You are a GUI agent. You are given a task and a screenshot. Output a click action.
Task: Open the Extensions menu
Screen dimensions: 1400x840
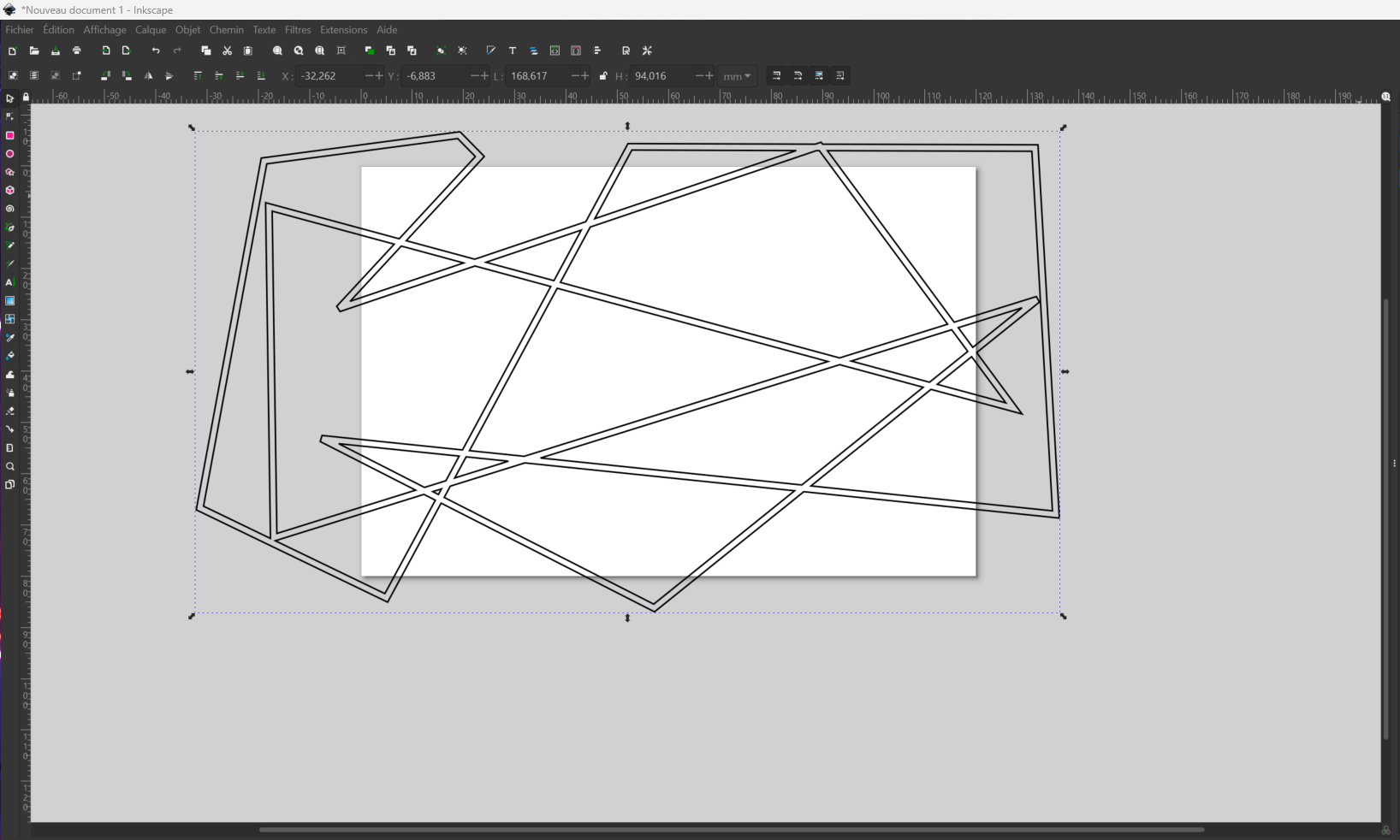pyautogui.click(x=343, y=30)
